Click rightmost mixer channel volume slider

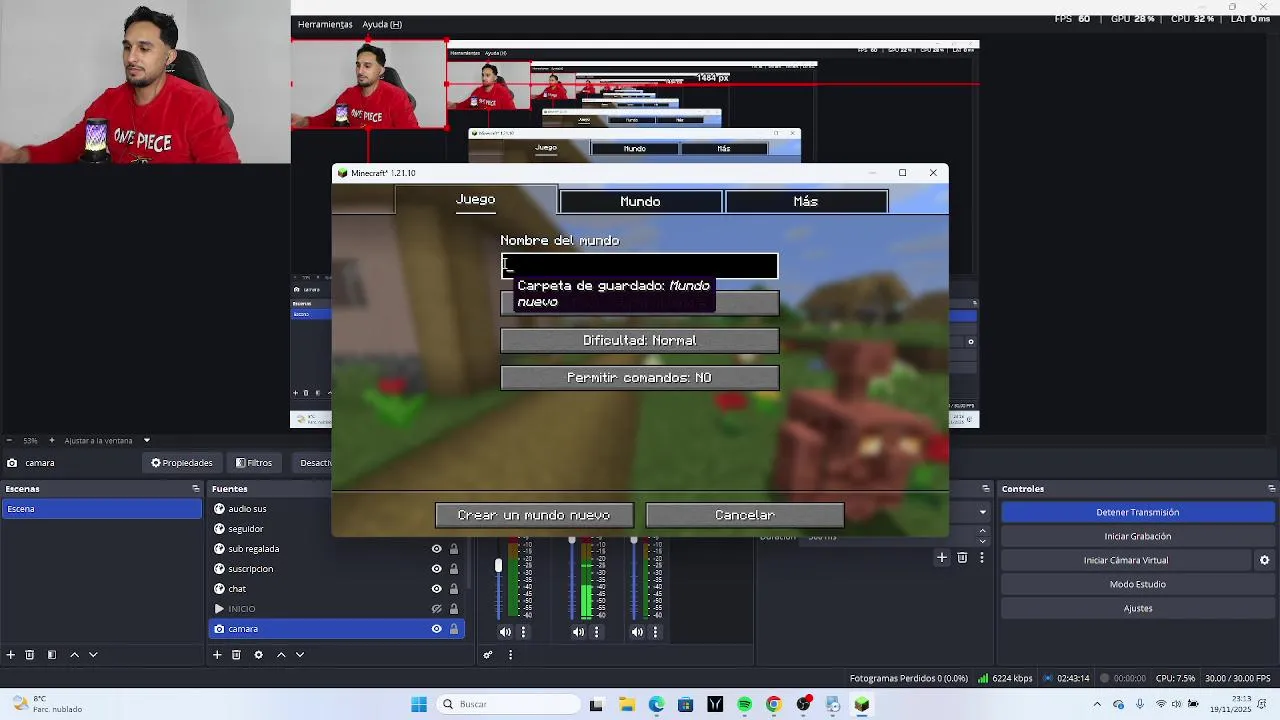tap(633, 541)
